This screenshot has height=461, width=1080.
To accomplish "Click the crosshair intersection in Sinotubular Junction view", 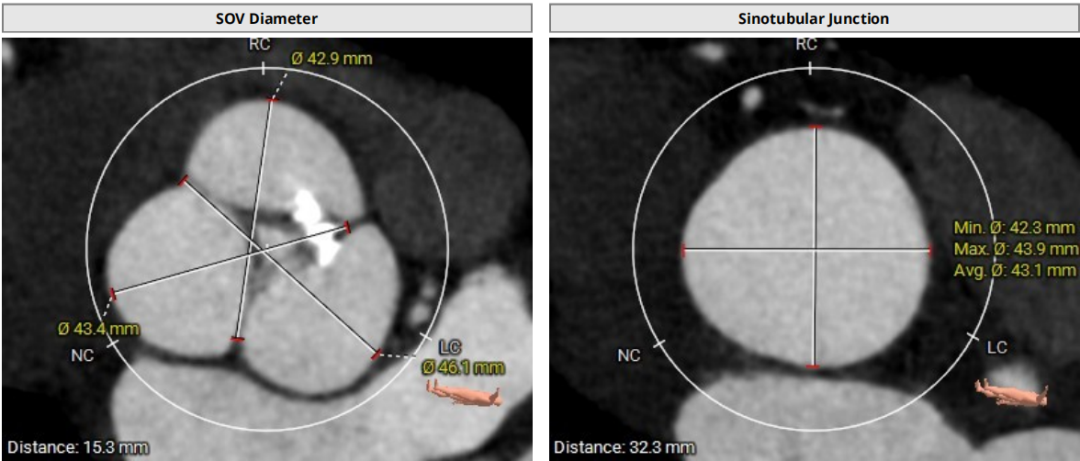I will tap(816, 249).
